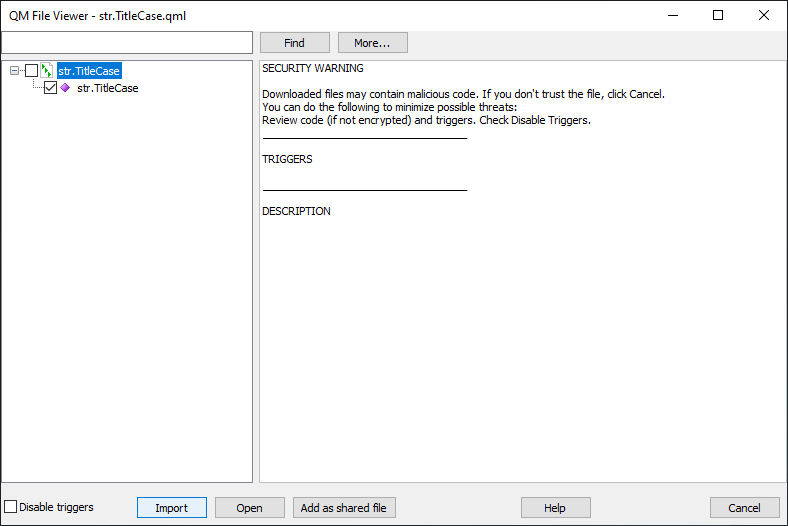Select the child str.TitleCase macro item
788x526 pixels.
tap(108, 88)
